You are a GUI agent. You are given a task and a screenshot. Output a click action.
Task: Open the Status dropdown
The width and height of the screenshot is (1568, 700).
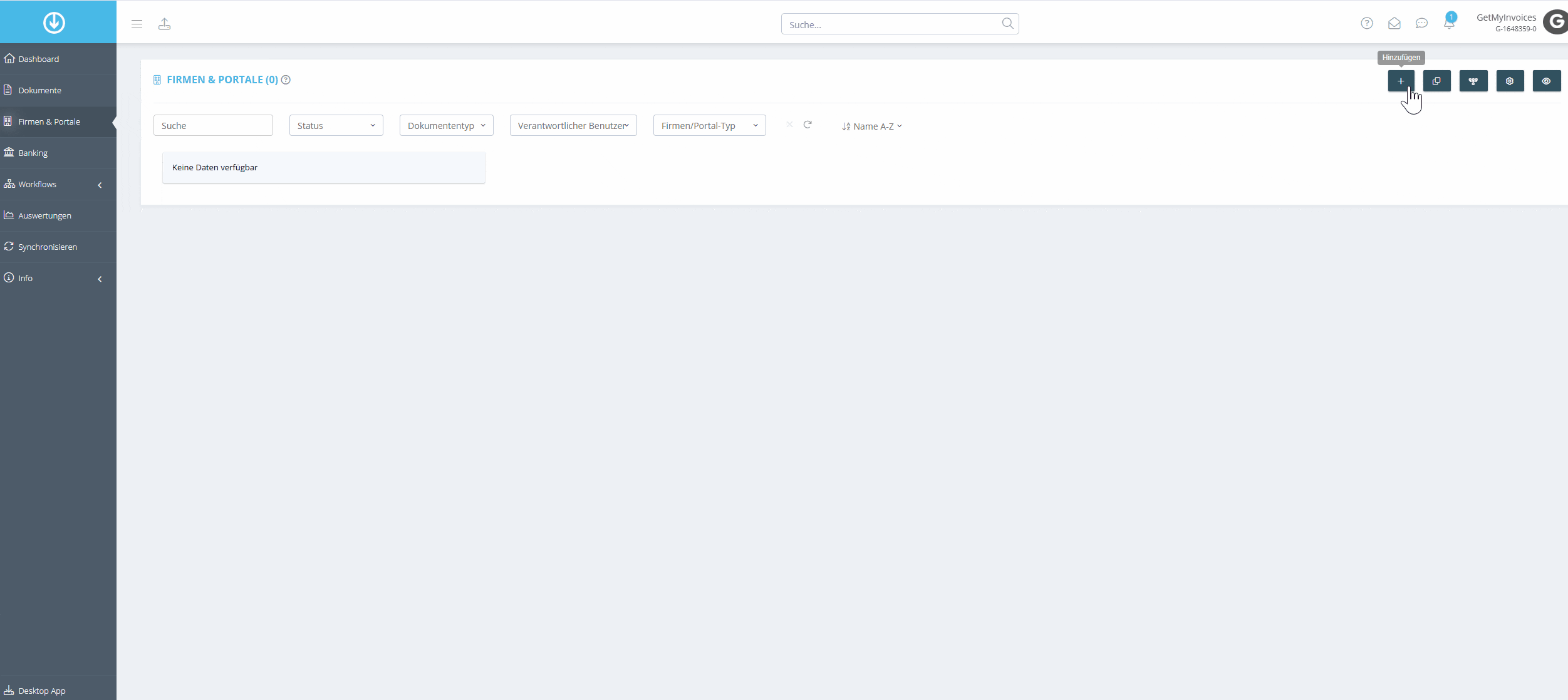(336, 125)
